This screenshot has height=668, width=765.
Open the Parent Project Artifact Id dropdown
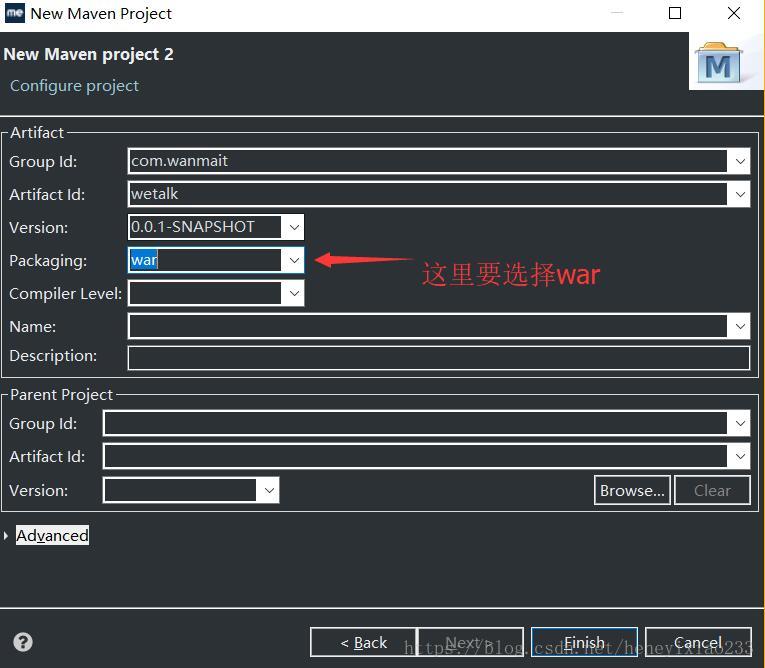[740, 456]
